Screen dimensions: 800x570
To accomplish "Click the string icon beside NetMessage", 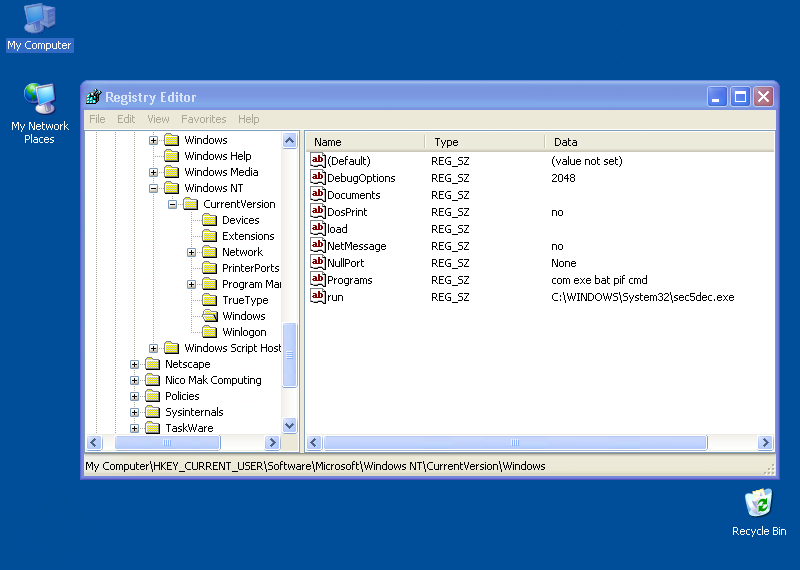I will point(317,245).
